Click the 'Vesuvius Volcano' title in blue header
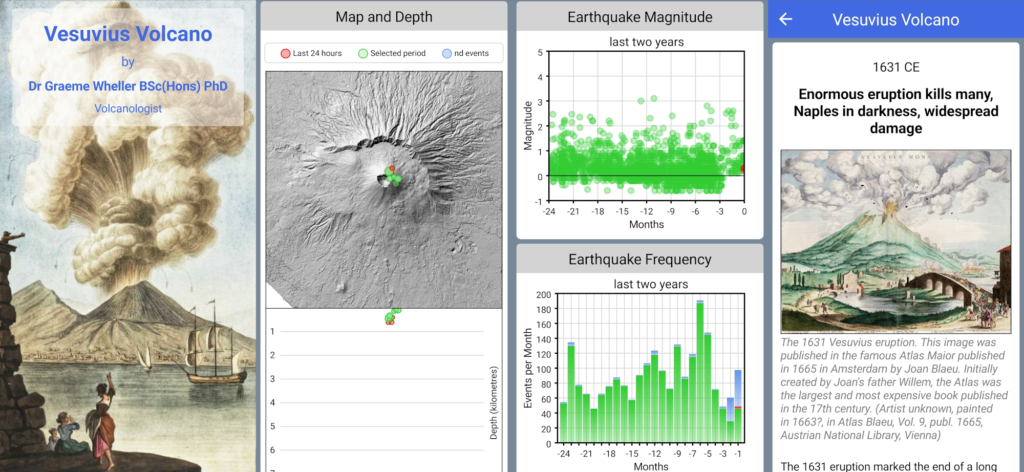 click(x=895, y=19)
